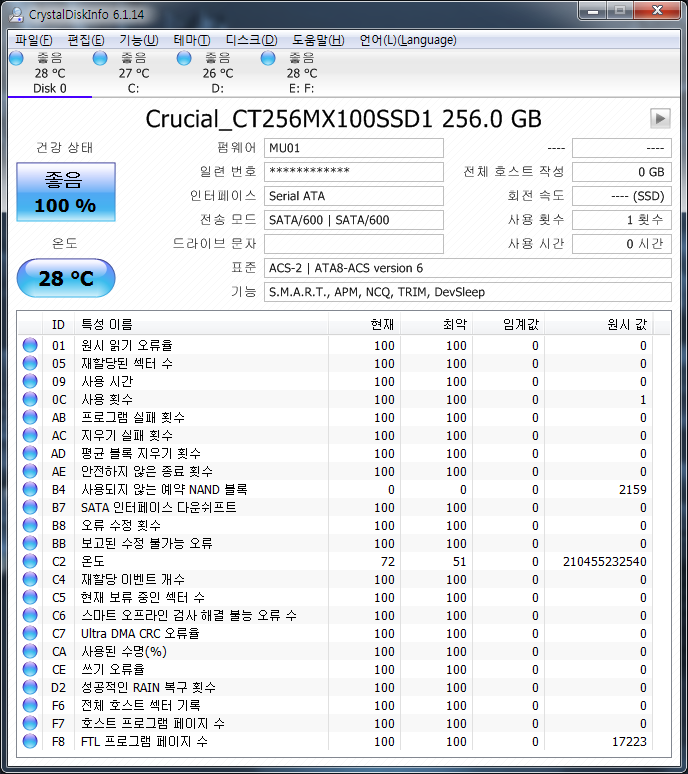
Task: Open the 언어(L)(Language) menu
Action: 408,40
